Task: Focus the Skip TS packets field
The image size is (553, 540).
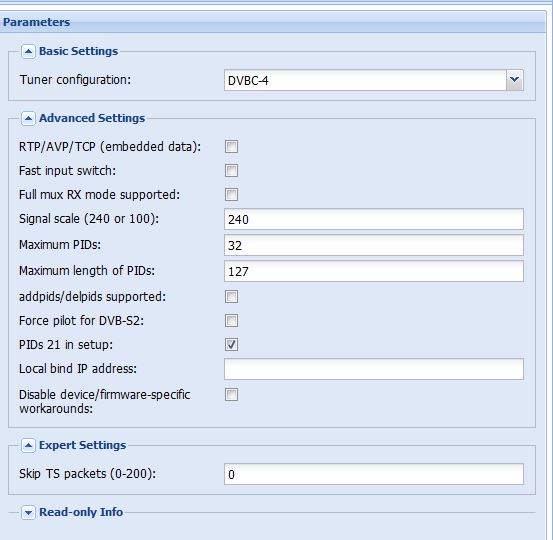Action: pos(374,474)
